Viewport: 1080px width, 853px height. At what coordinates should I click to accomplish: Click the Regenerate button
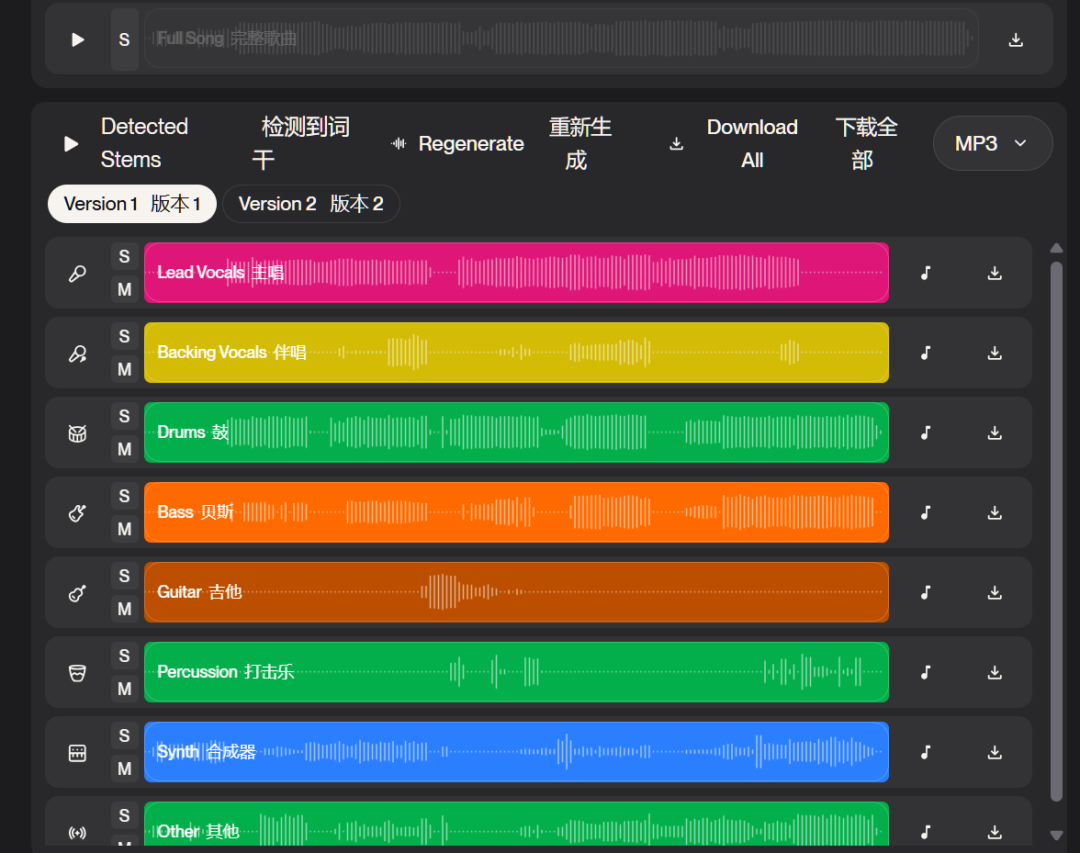pos(458,144)
